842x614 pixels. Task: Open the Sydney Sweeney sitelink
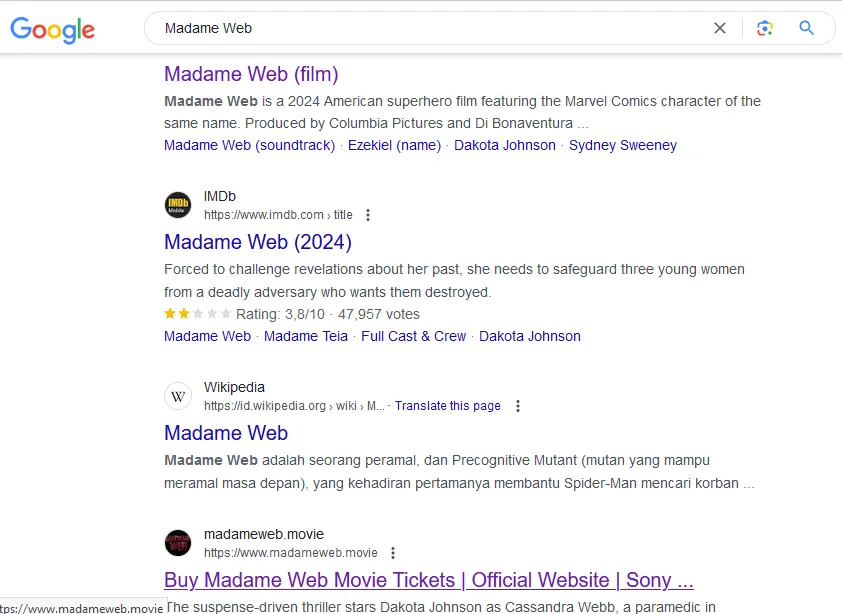click(623, 145)
